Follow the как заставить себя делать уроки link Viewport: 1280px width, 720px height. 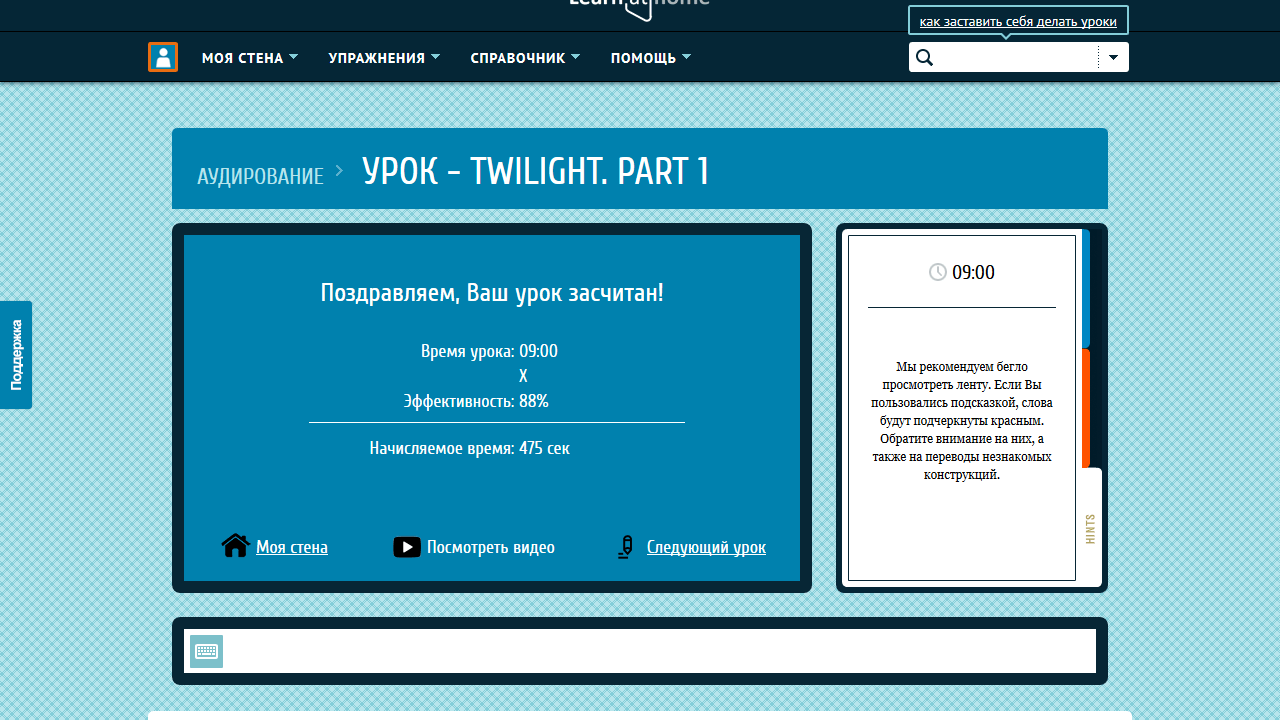pos(1018,21)
